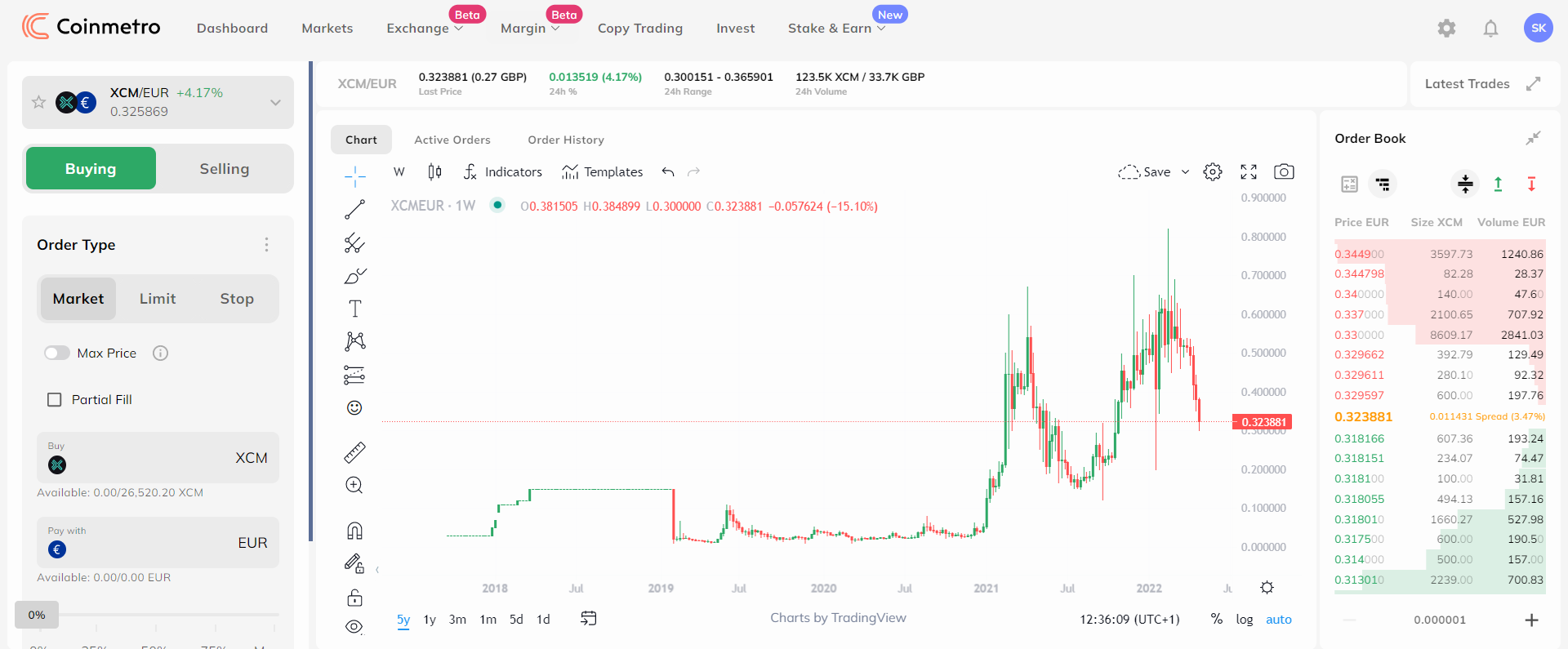Switch chart to fullscreen mode
Viewport: 1568px width, 649px height.
[1249, 171]
